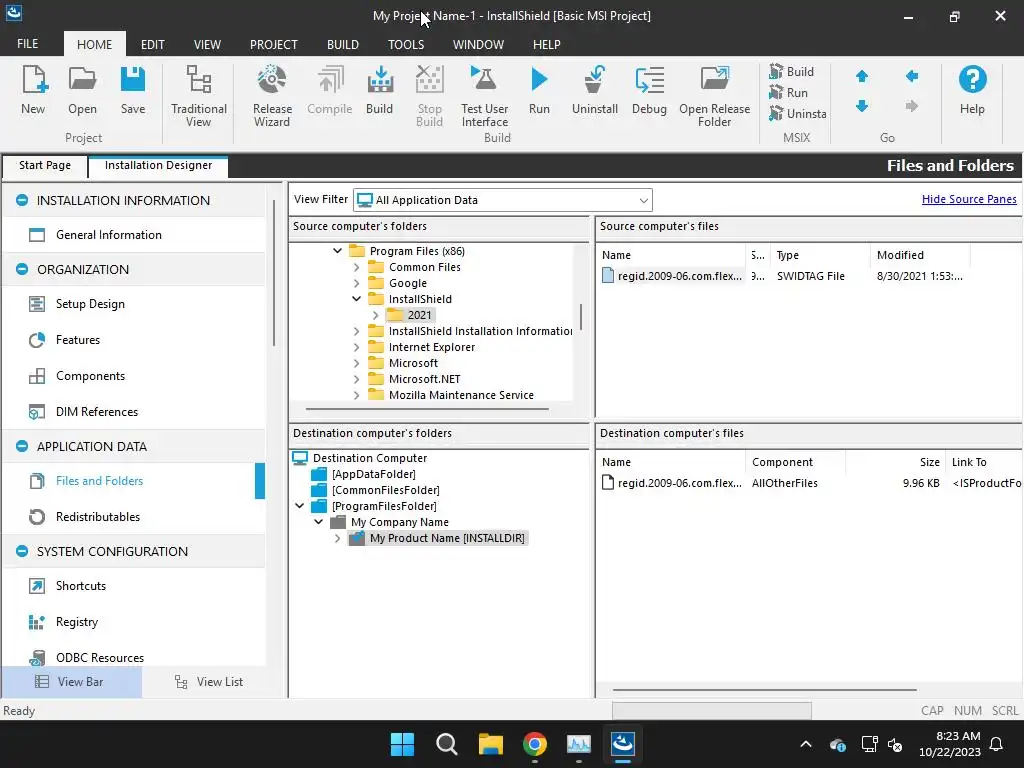Click the Go down arrow

[x=862, y=106]
